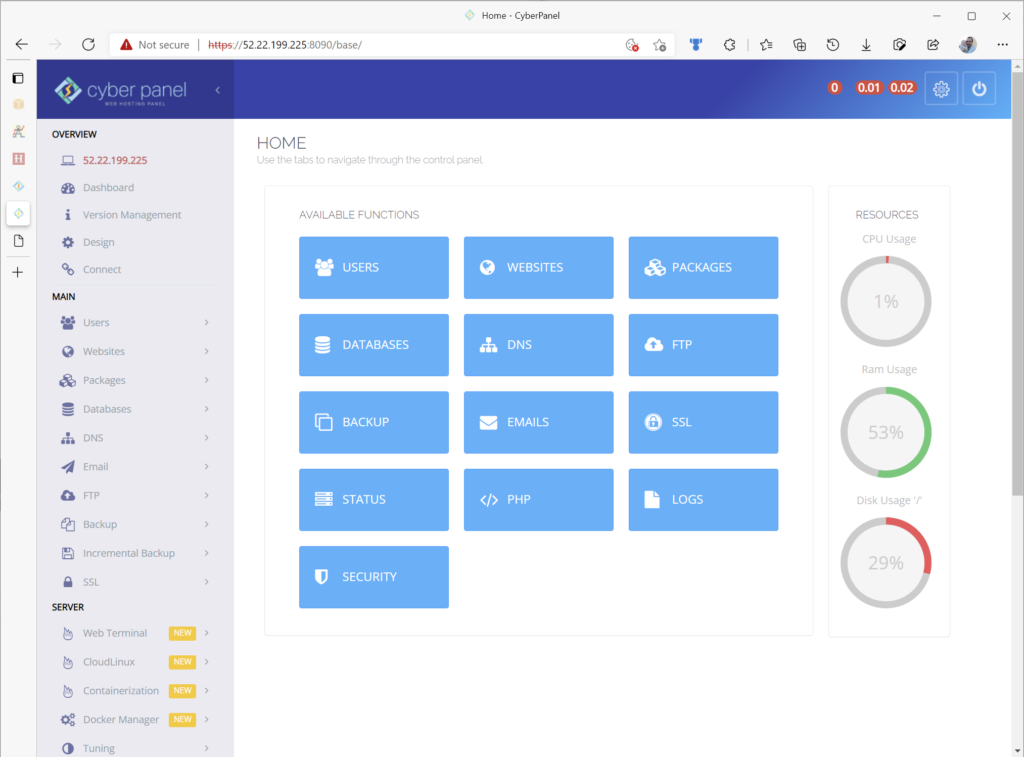This screenshot has width=1024, height=757.
Task: Open the DNS function tile
Action: [538, 345]
